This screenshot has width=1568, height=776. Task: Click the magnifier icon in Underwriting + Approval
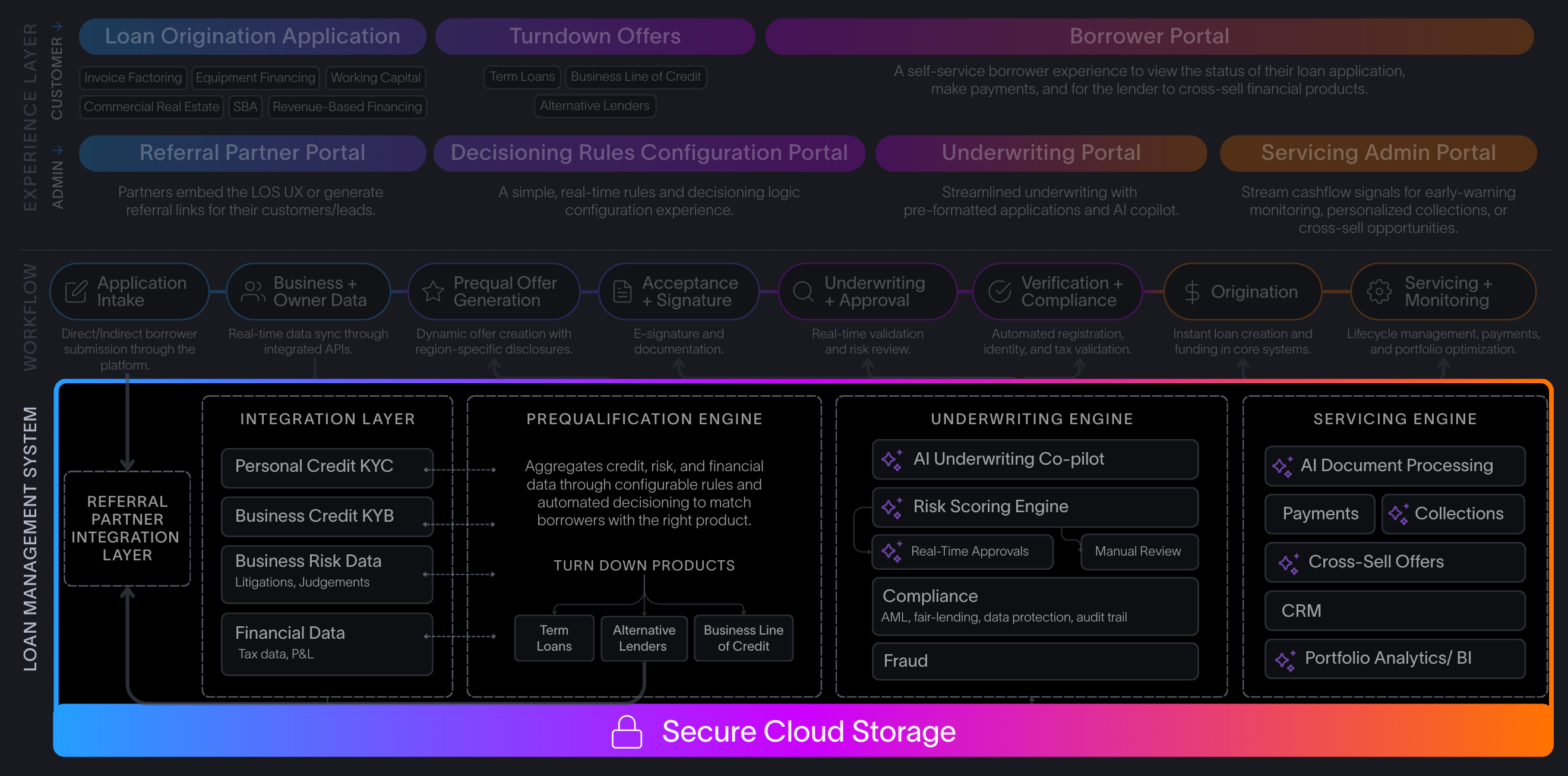[x=803, y=292]
